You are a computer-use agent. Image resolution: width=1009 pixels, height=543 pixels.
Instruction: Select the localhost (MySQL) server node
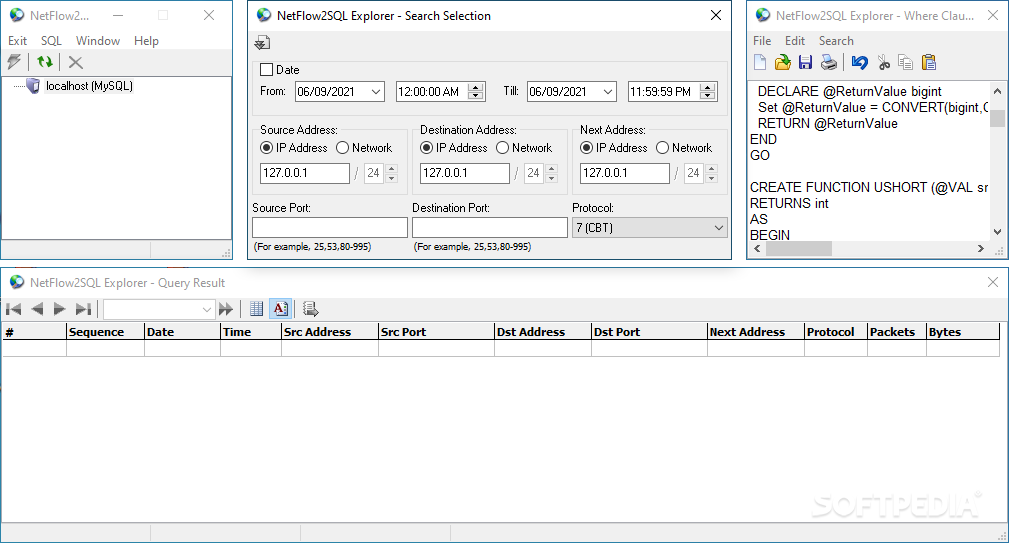click(89, 86)
